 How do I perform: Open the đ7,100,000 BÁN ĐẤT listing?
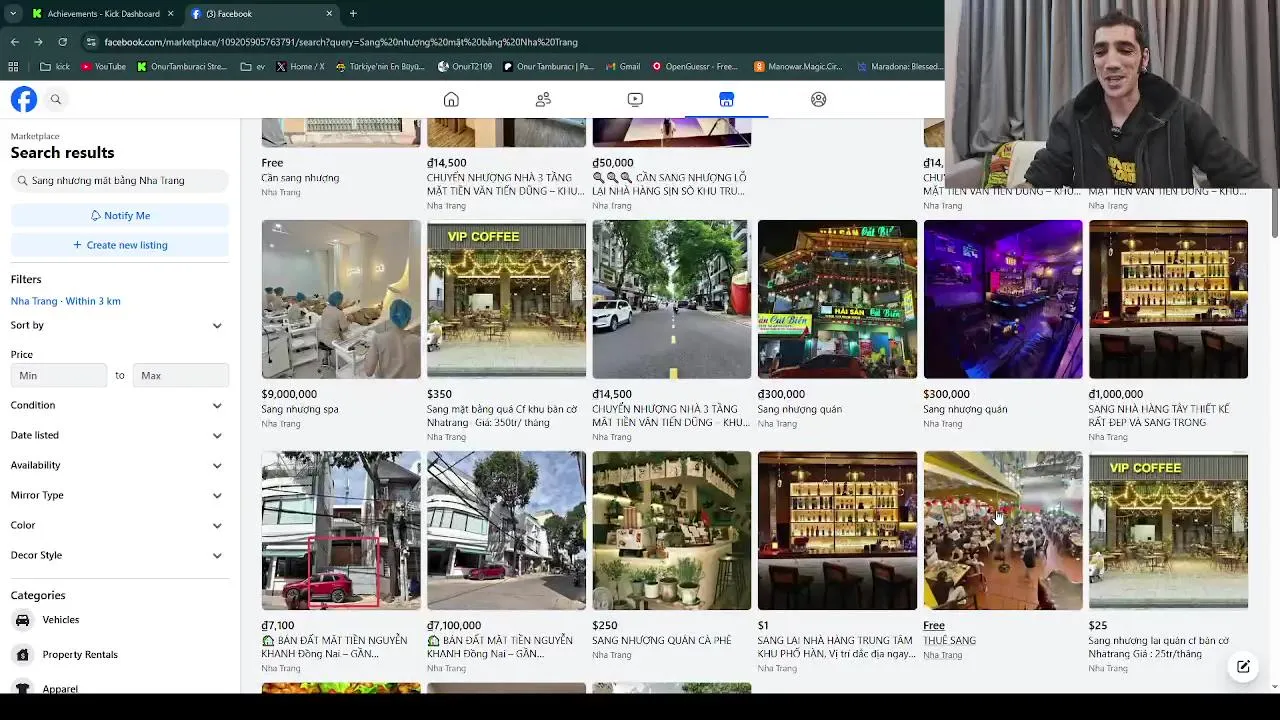tap(506, 530)
